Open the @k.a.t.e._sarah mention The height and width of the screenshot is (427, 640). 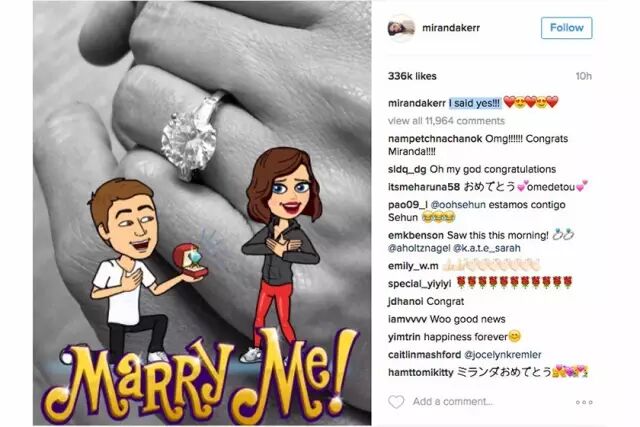point(487,248)
